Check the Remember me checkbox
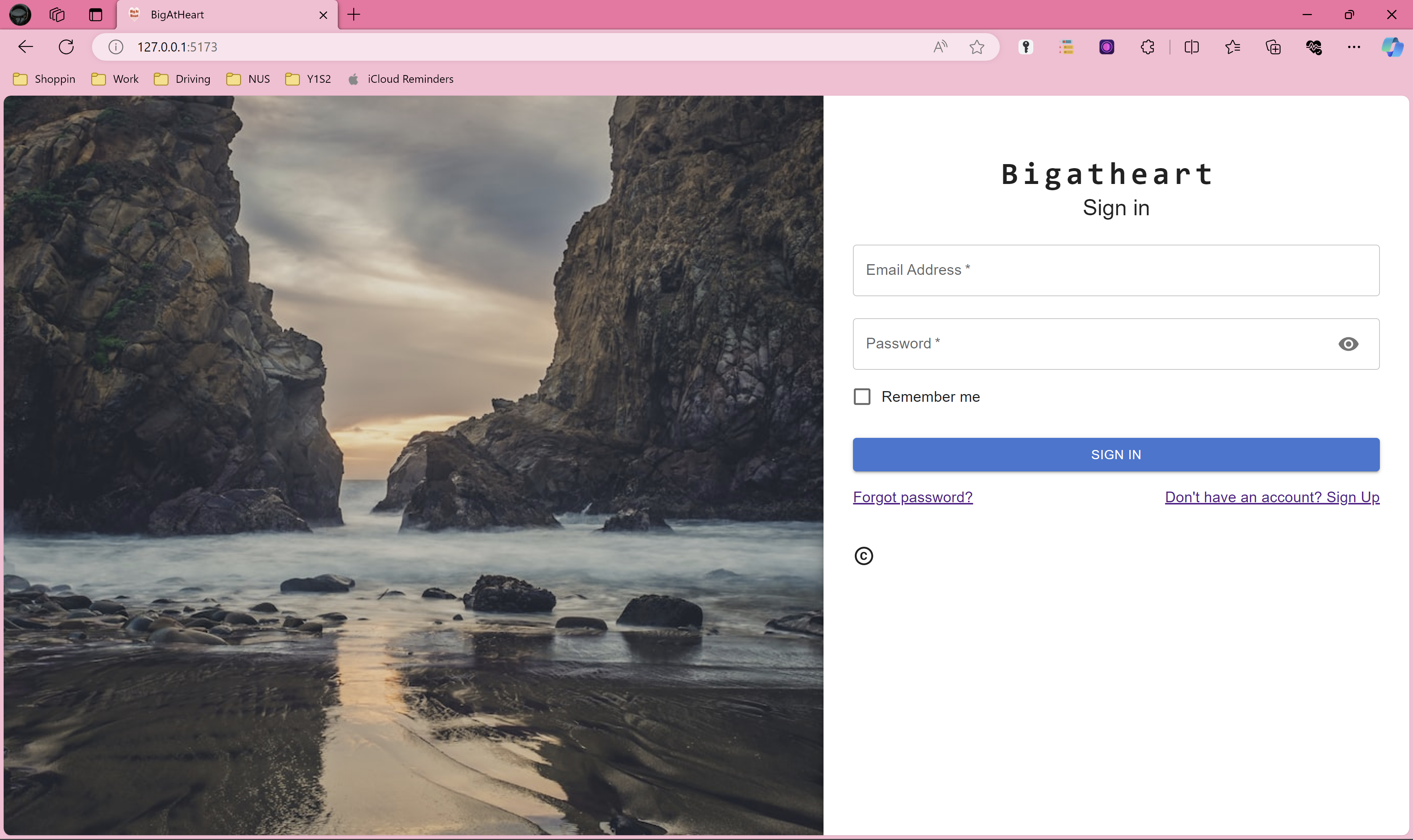 click(x=862, y=396)
